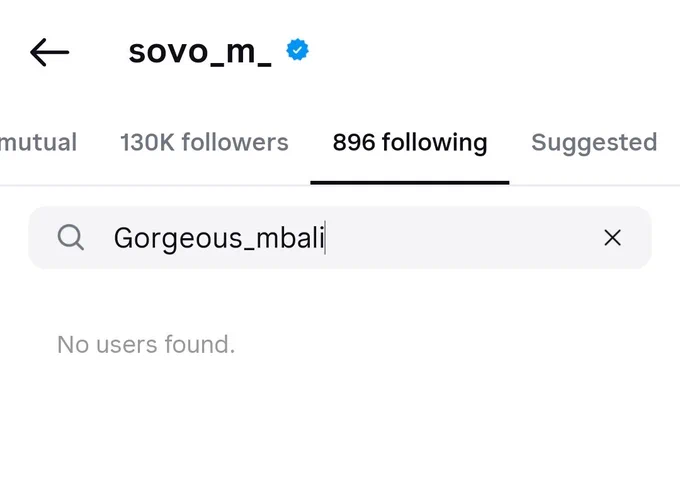The image size is (680, 482).
Task: Switch to the 130K followers tab
Action: click(204, 142)
